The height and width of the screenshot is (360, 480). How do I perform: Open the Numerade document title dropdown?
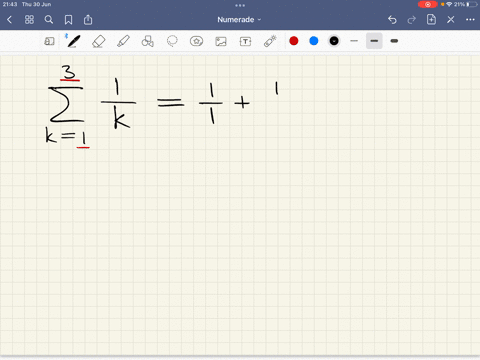coord(239,20)
